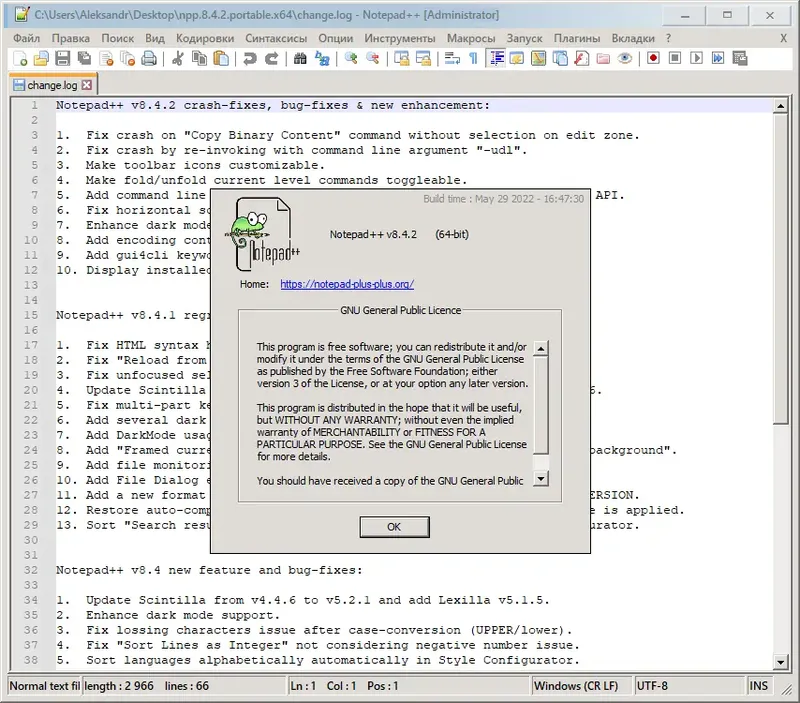Save the file with the single floppy icon

(62, 59)
